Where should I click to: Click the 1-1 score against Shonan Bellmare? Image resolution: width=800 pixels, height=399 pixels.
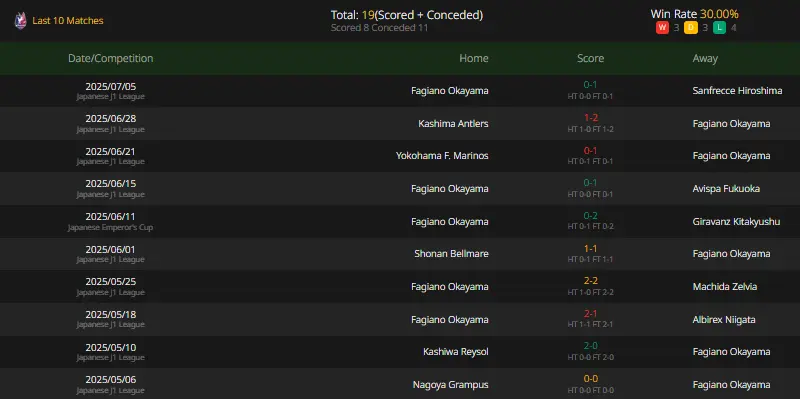(x=590, y=248)
